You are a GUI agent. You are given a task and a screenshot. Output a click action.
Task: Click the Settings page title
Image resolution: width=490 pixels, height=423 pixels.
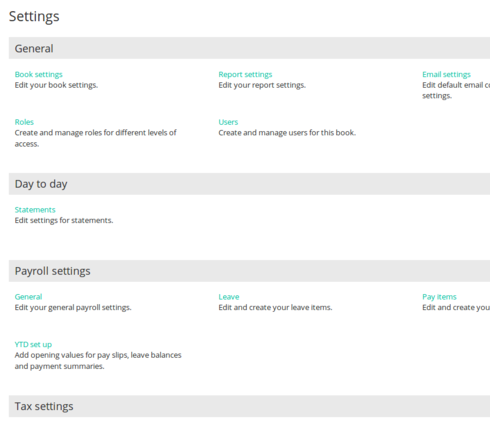[34, 16]
